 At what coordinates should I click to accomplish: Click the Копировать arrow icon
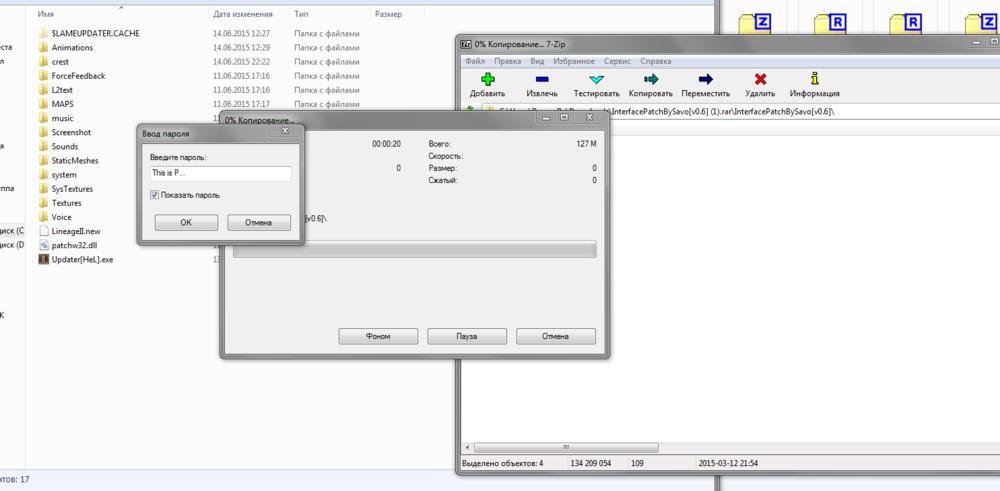[651, 79]
